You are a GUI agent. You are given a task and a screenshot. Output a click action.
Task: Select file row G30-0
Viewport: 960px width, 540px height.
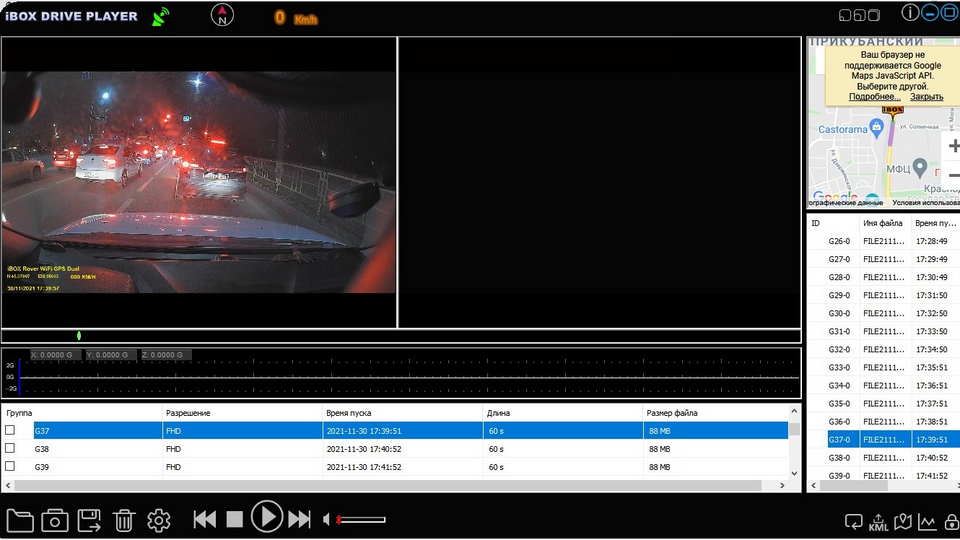pyautogui.click(x=883, y=313)
